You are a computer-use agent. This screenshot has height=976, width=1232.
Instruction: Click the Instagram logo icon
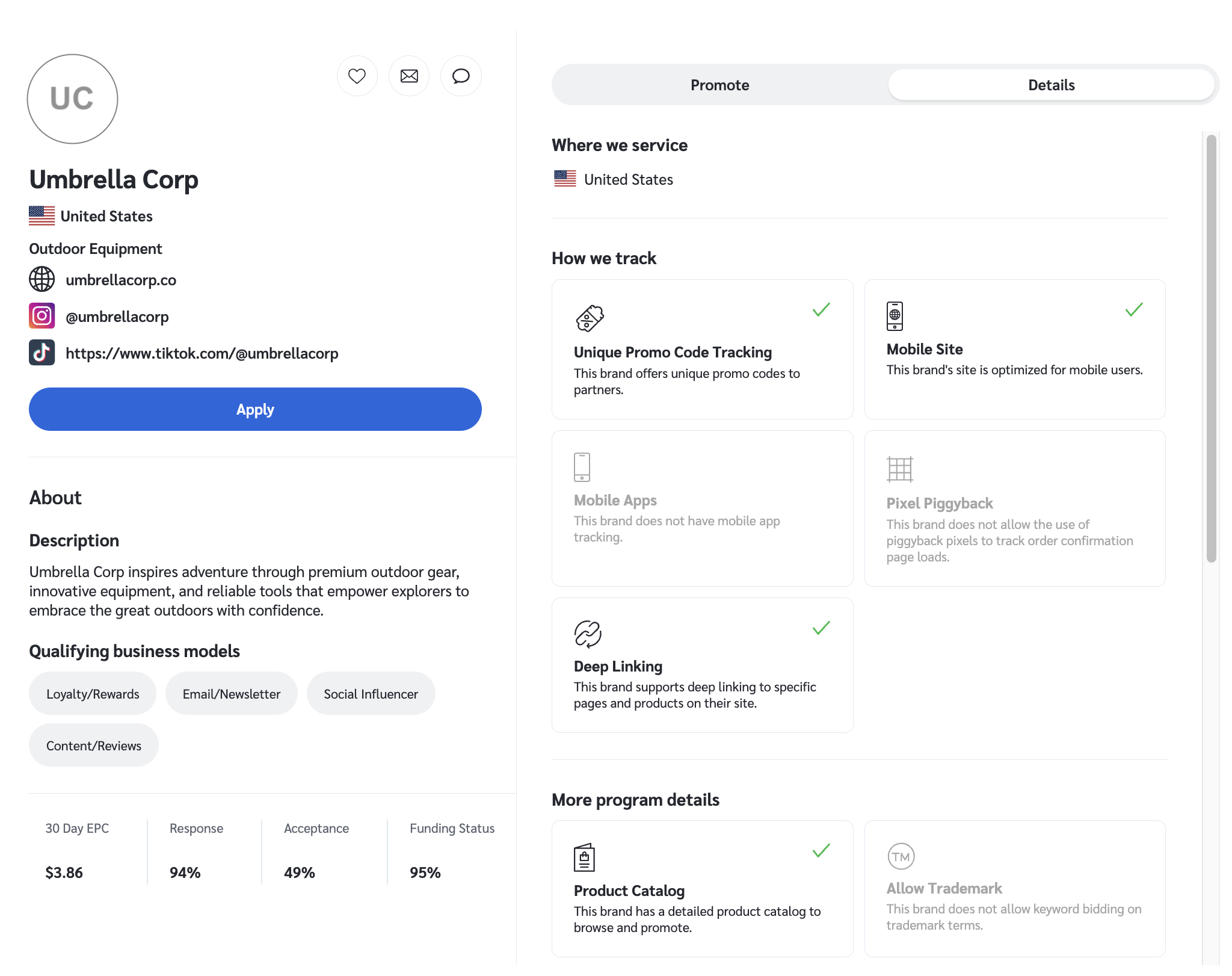tap(42, 316)
